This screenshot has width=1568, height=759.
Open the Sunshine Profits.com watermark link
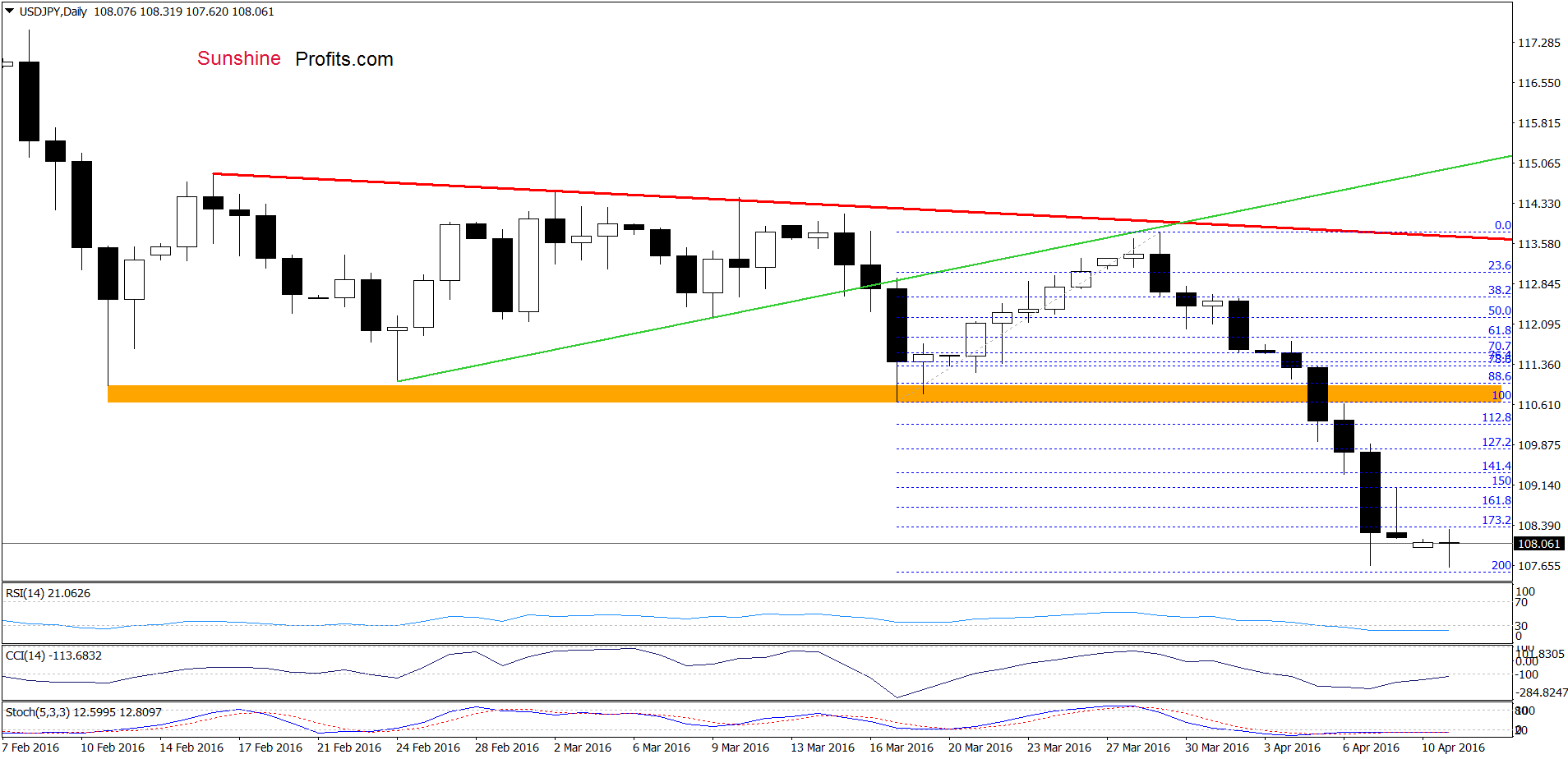pos(295,59)
